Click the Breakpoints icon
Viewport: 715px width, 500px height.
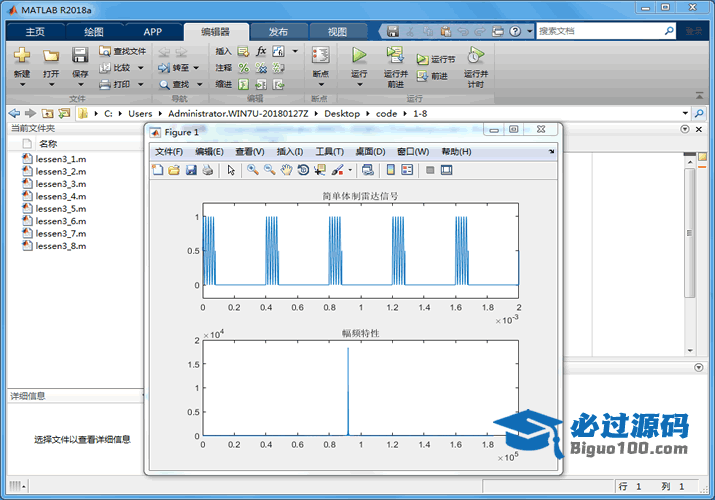pyautogui.click(x=321, y=55)
